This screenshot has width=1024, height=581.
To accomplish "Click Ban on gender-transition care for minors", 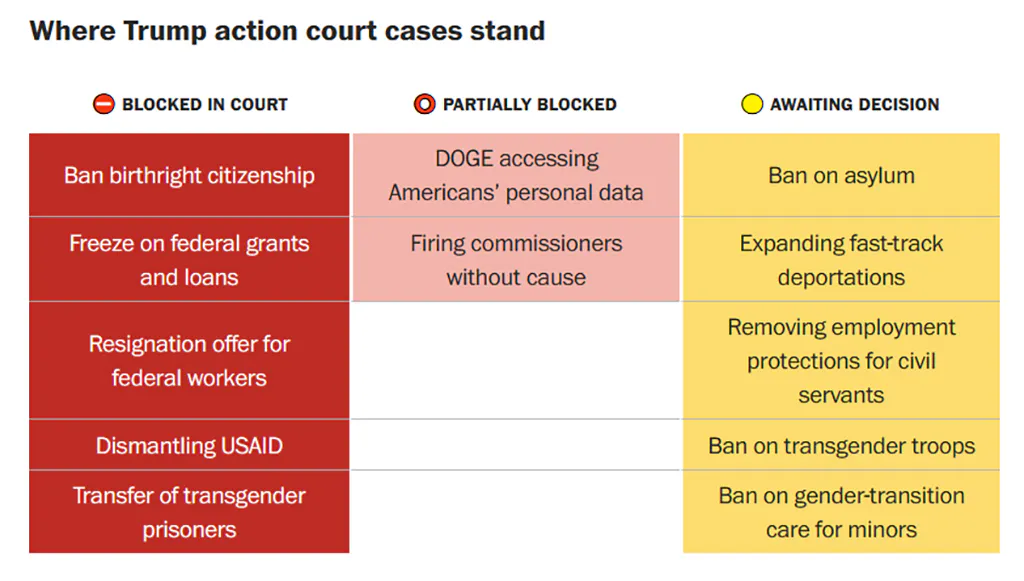I will [x=841, y=512].
